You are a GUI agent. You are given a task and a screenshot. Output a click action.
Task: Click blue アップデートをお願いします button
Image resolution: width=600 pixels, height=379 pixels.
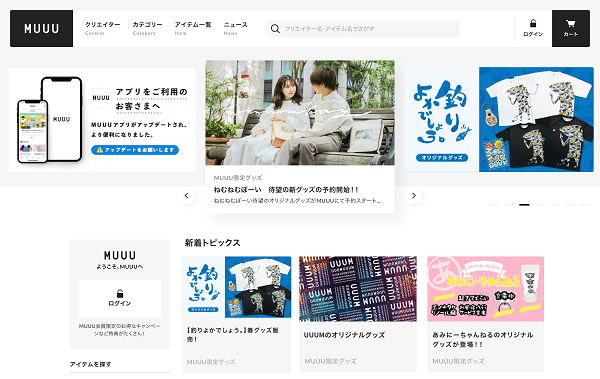(x=135, y=150)
